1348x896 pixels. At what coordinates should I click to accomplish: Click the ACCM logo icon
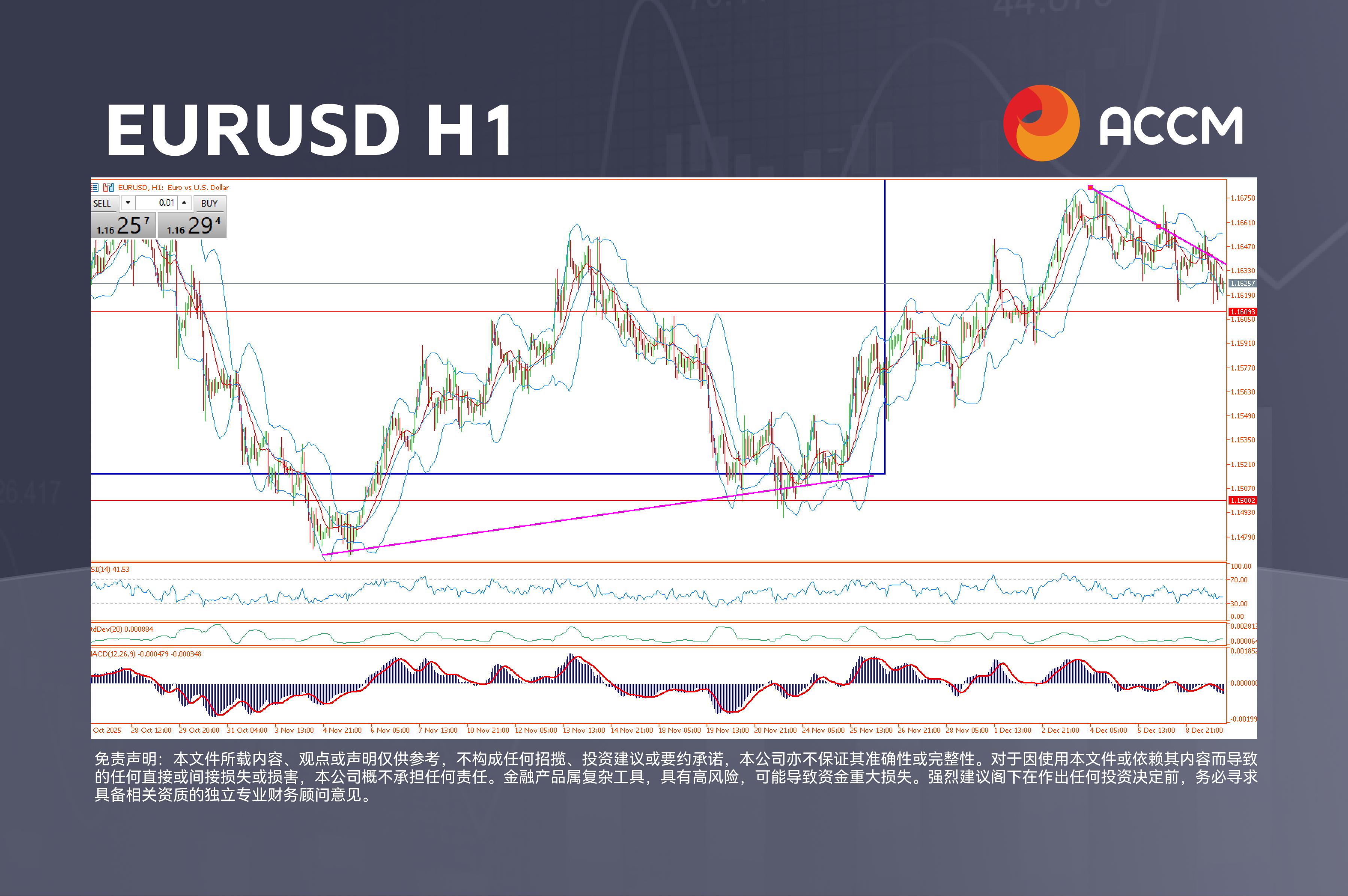1041,124
